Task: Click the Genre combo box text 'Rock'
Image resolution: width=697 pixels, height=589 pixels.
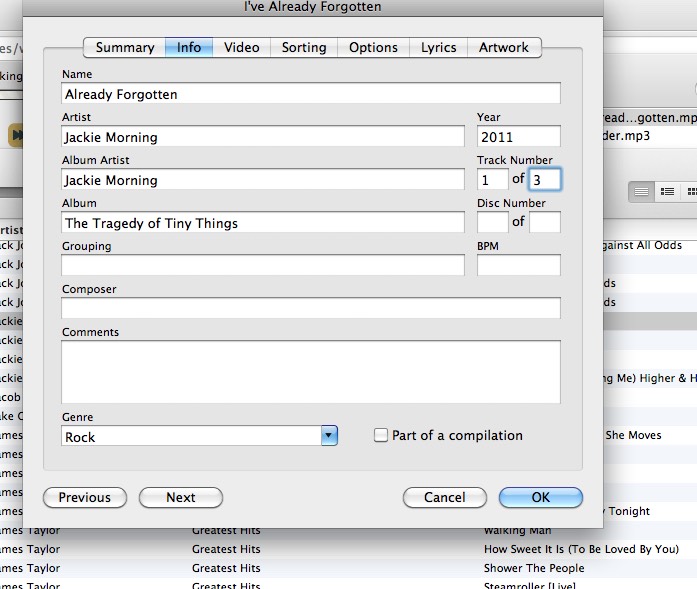Action: [191, 436]
